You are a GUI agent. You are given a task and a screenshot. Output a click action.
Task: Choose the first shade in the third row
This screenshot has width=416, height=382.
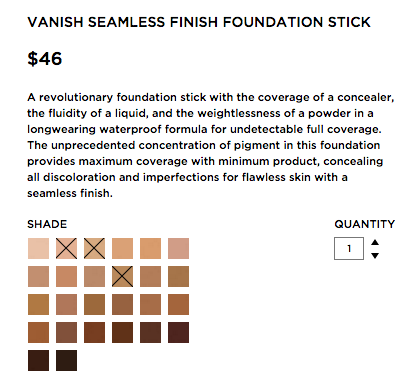(x=38, y=304)
